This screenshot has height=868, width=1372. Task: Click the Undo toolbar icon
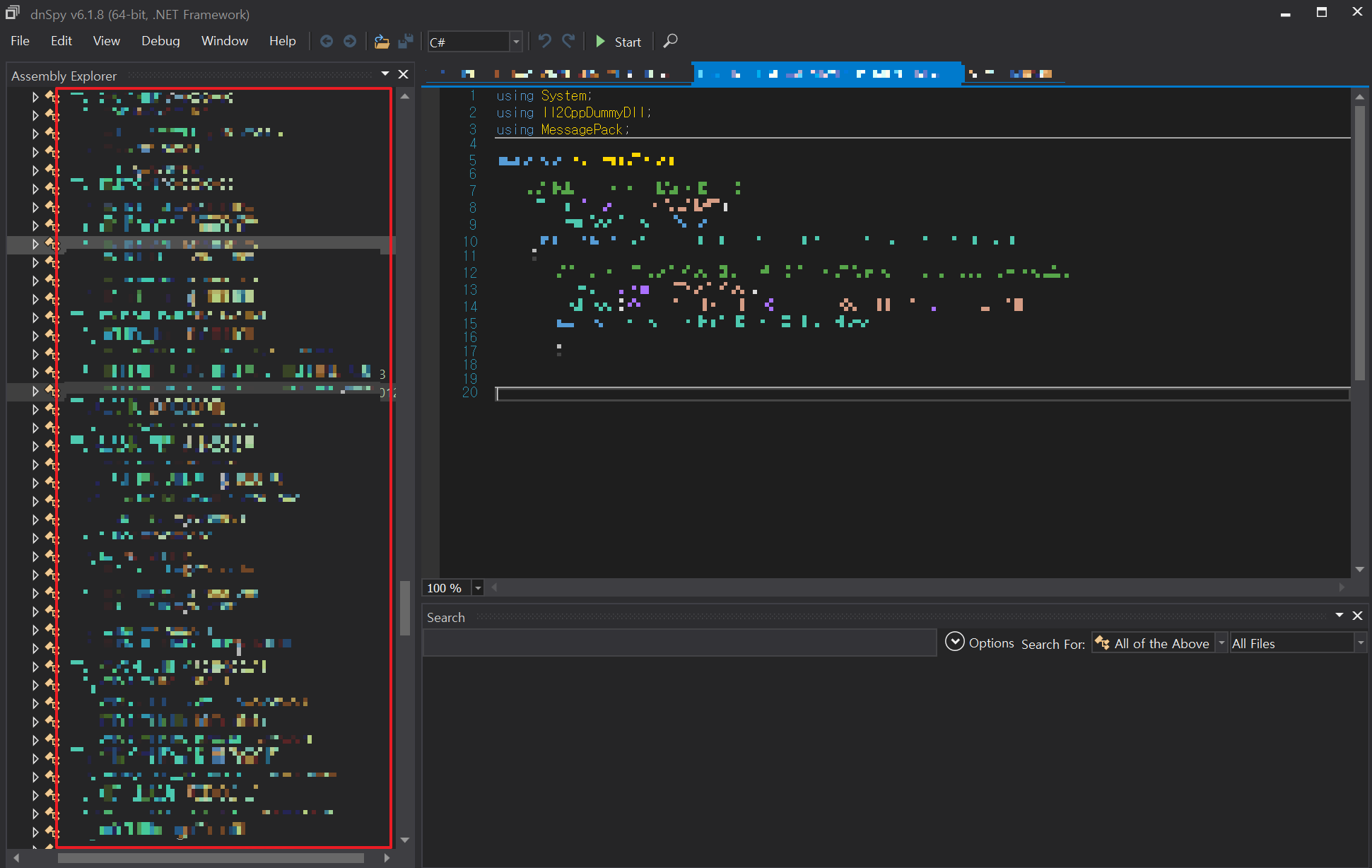[544, 41]
